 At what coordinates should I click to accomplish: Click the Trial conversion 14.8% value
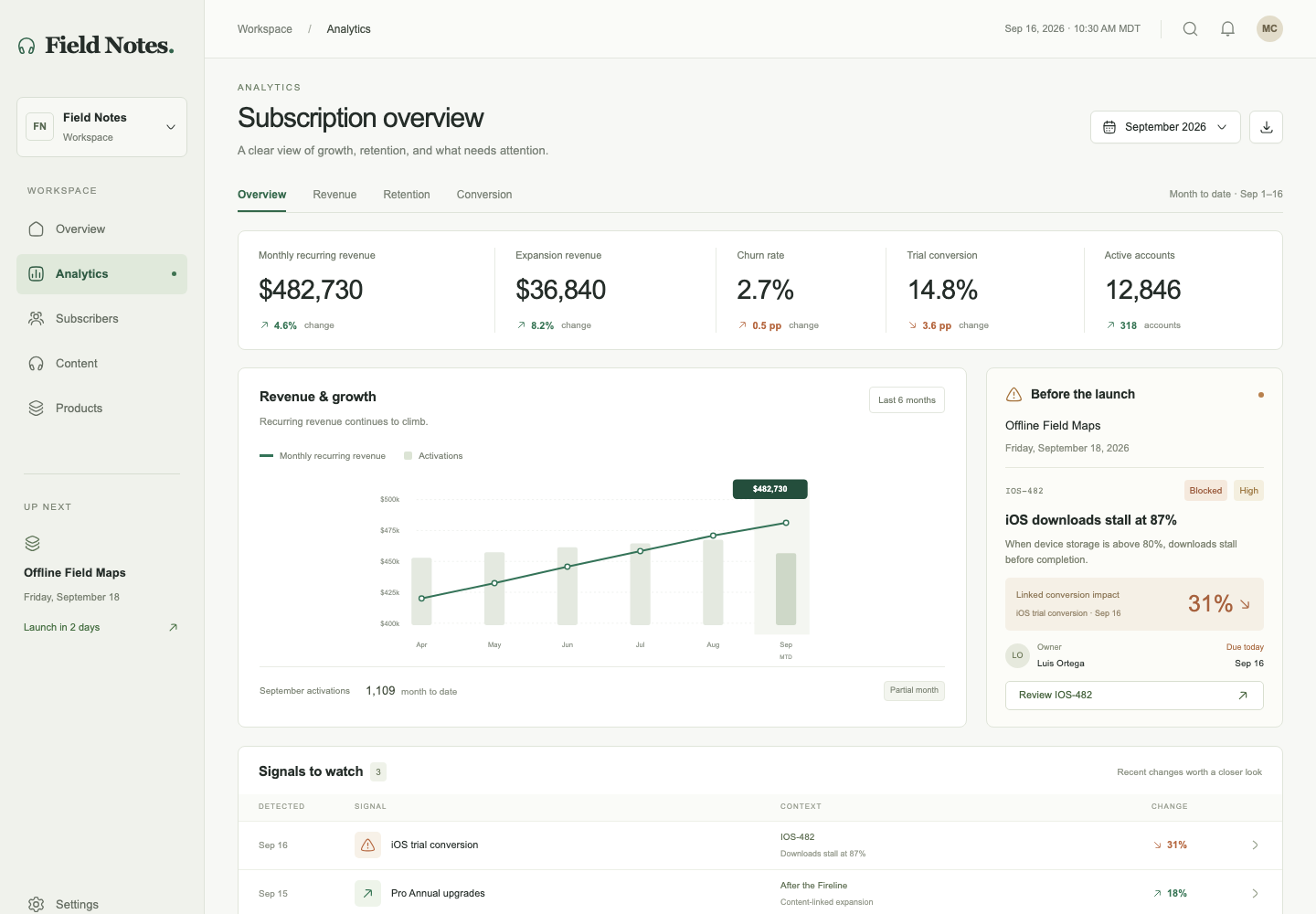[942, 290]
